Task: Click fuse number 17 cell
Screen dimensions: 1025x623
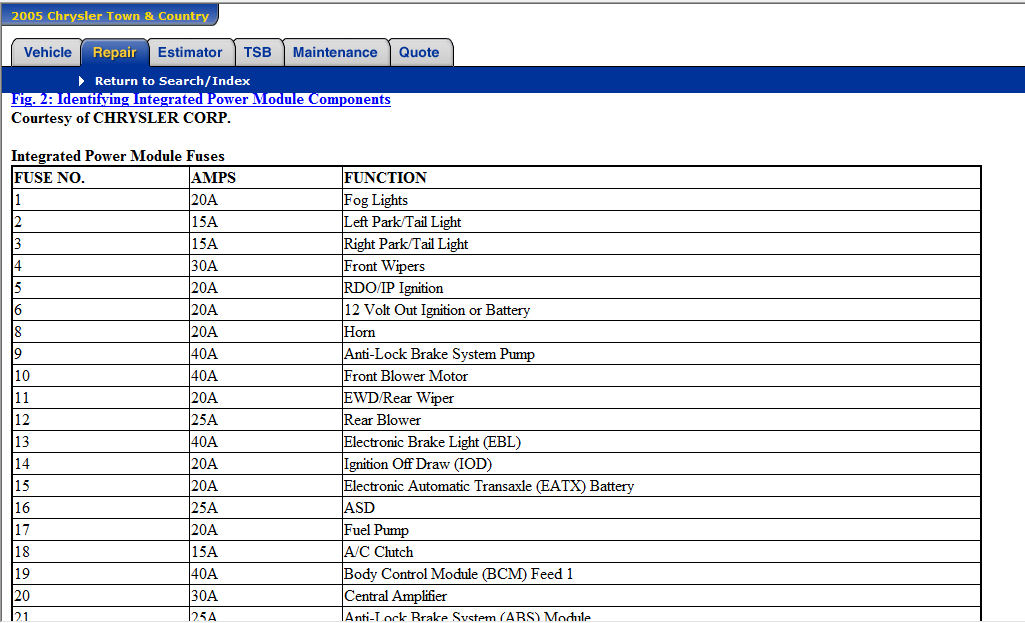Action: 101,530
